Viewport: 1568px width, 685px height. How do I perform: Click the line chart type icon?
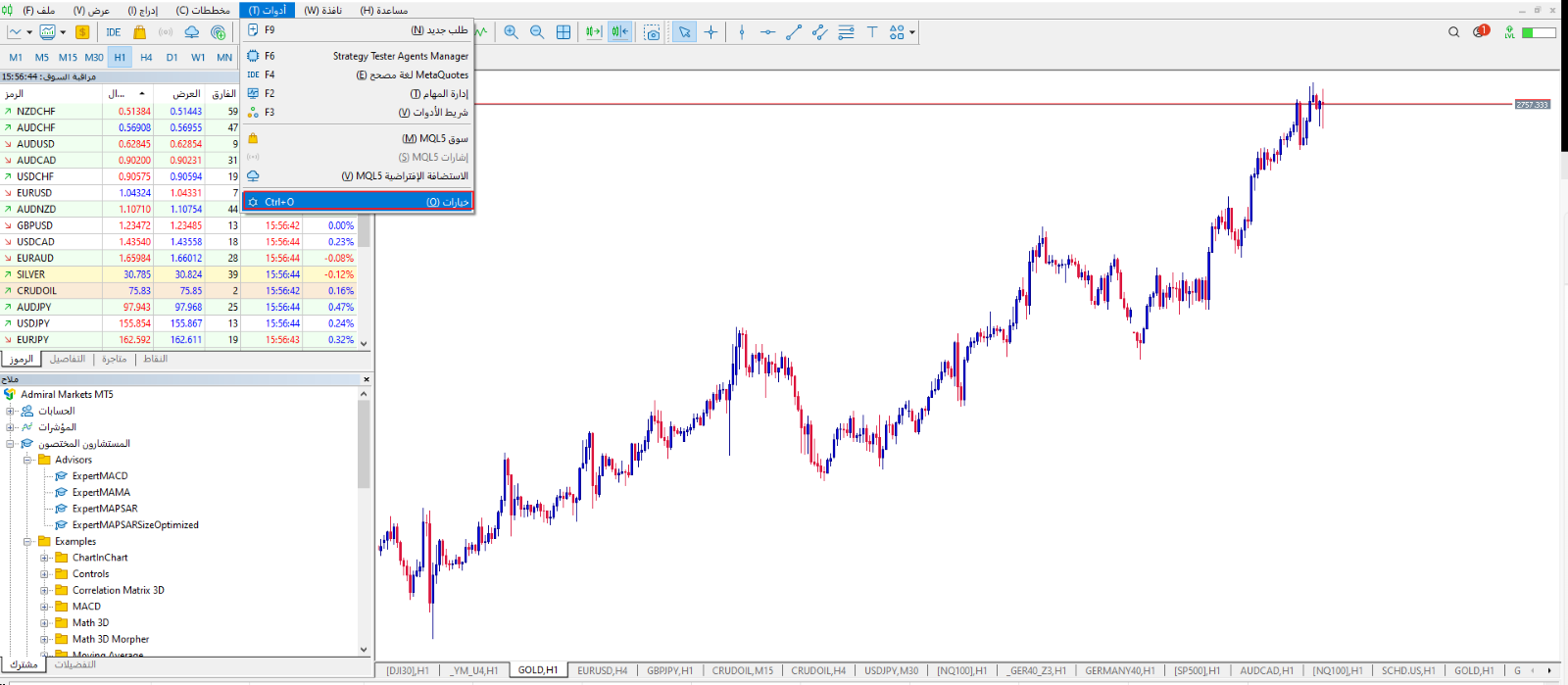[x=15, y=32]
